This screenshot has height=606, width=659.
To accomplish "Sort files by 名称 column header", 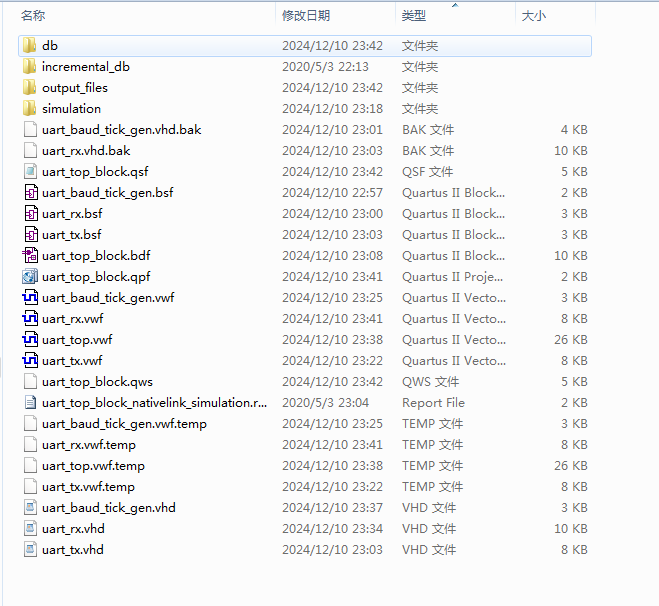I will [33, 16].
